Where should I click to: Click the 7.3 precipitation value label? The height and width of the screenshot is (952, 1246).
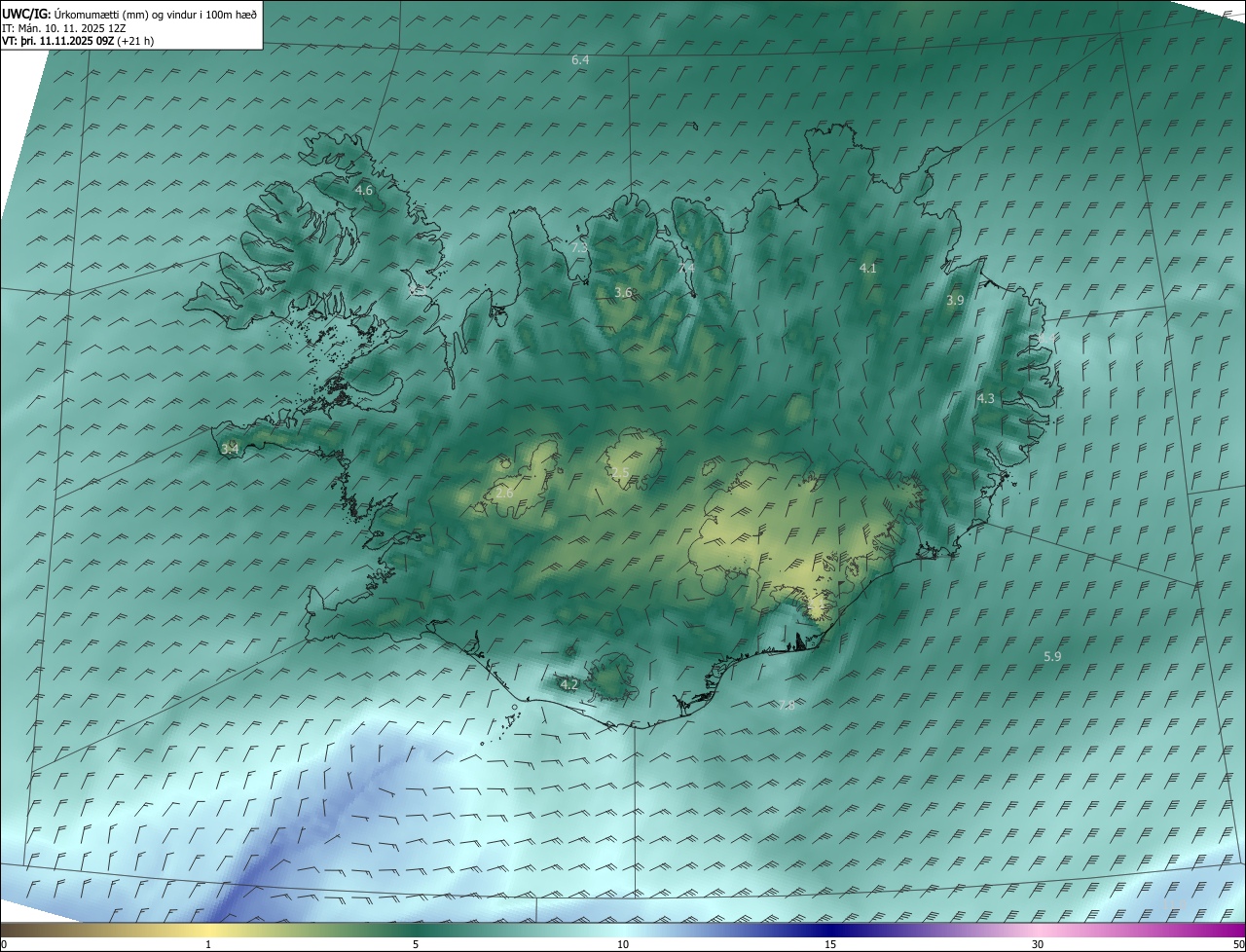click(x=579, y=248)
